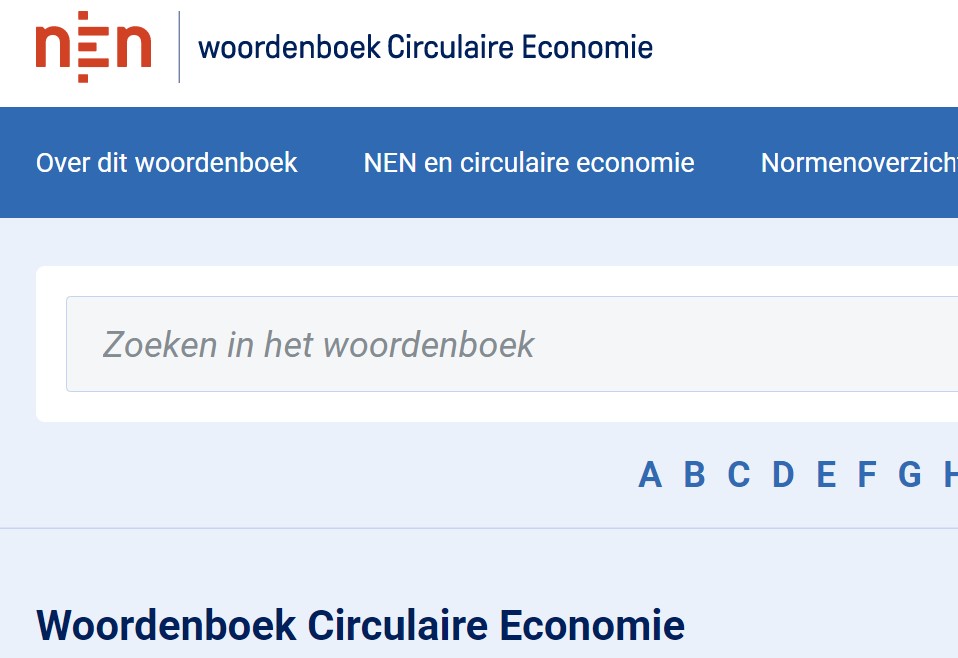
Task: Go to NEN en circulaire economie
Action: [x=529, y=163]
